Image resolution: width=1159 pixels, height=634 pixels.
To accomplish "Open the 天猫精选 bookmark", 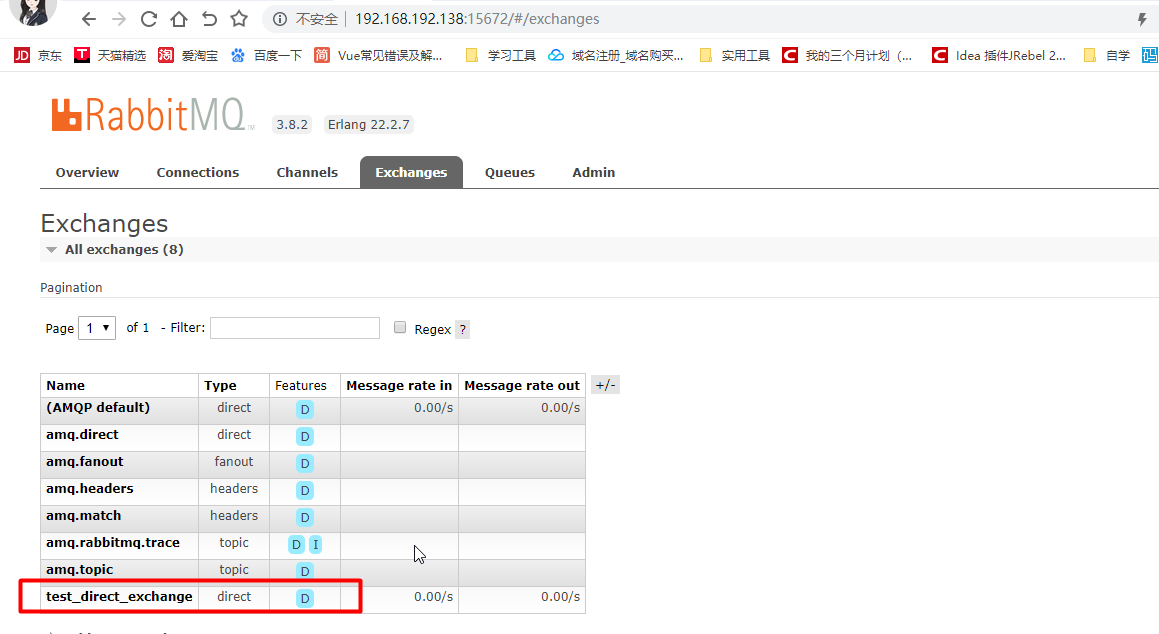I will pos(110,55).
